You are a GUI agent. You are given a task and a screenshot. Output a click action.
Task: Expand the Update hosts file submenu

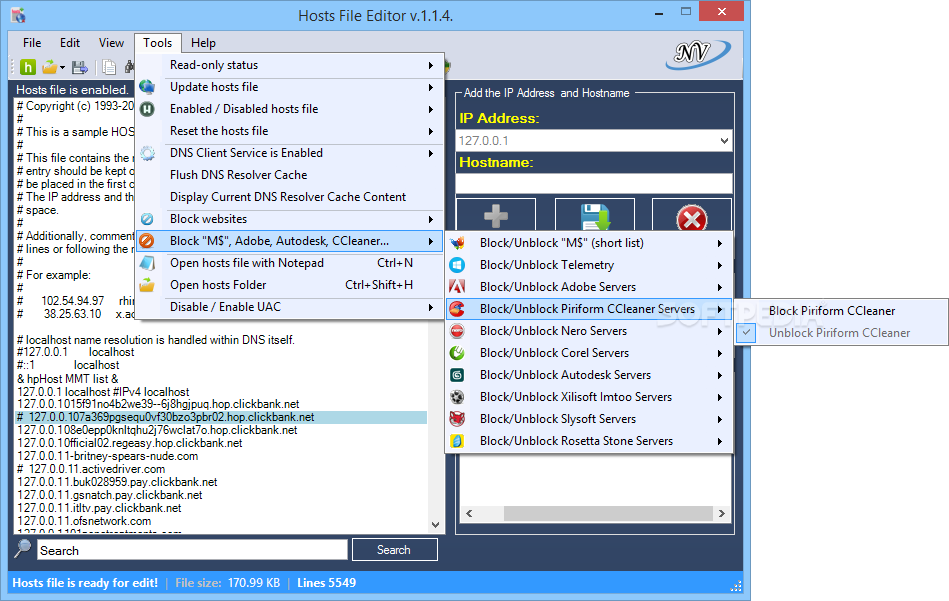[x=430, y=87]
